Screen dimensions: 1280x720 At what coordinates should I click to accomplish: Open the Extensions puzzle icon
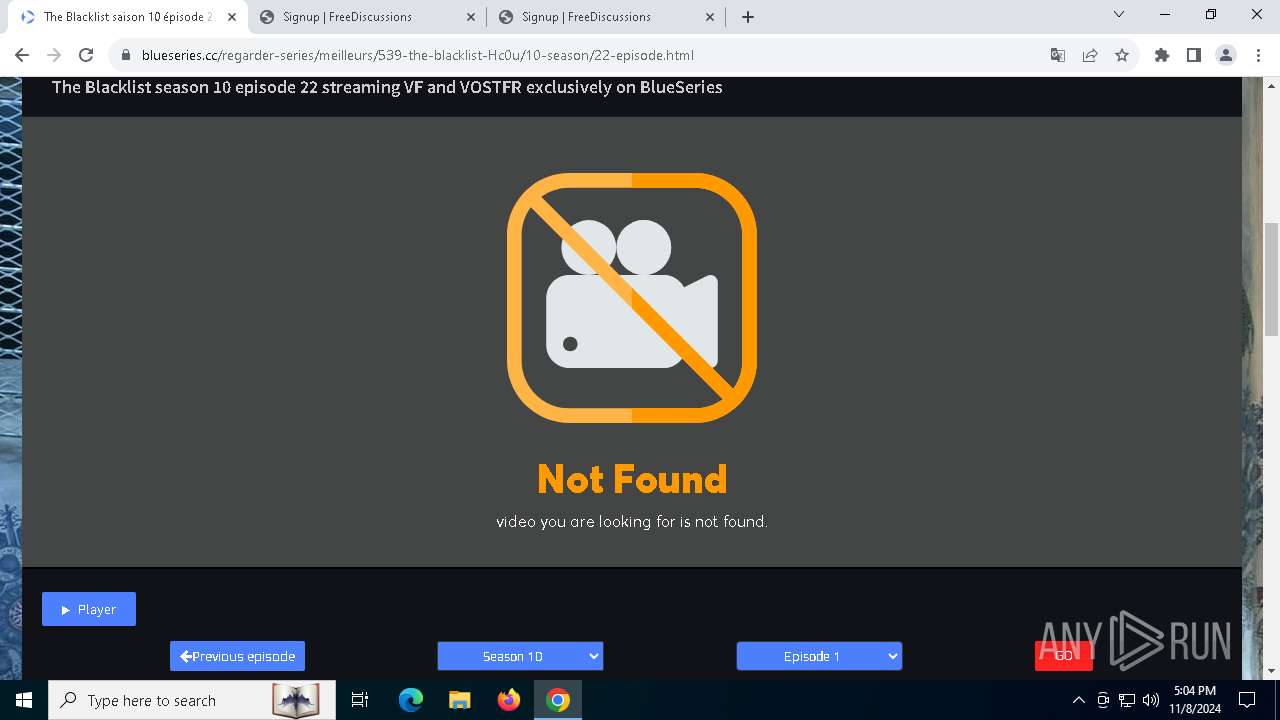click(1162, 55)
